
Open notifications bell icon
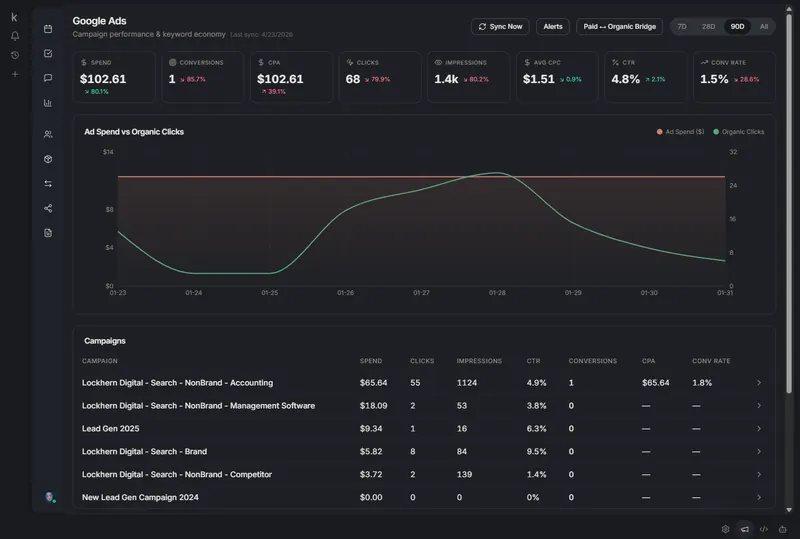coord(15,36)
